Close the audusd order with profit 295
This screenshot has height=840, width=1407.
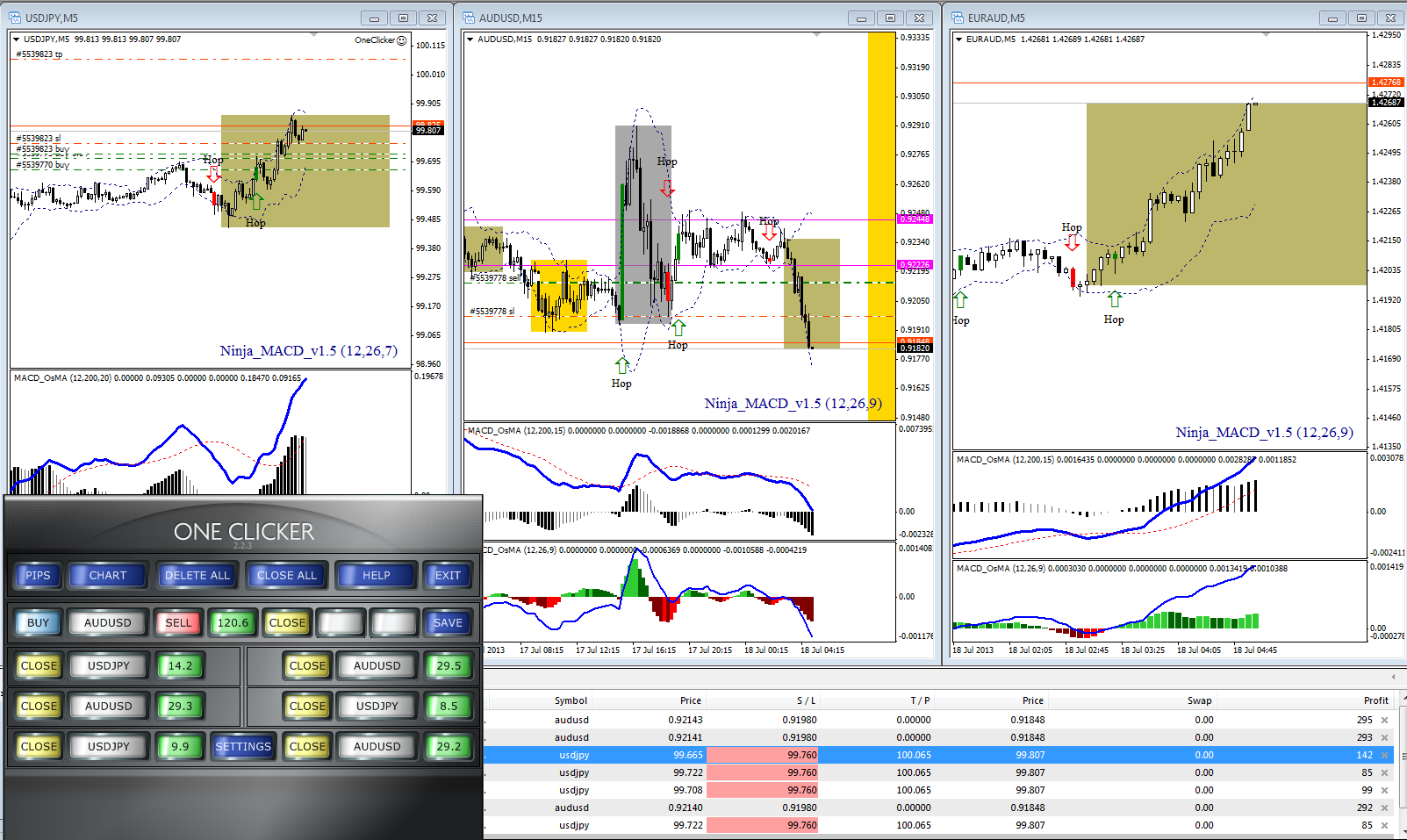pos(1385,720)
